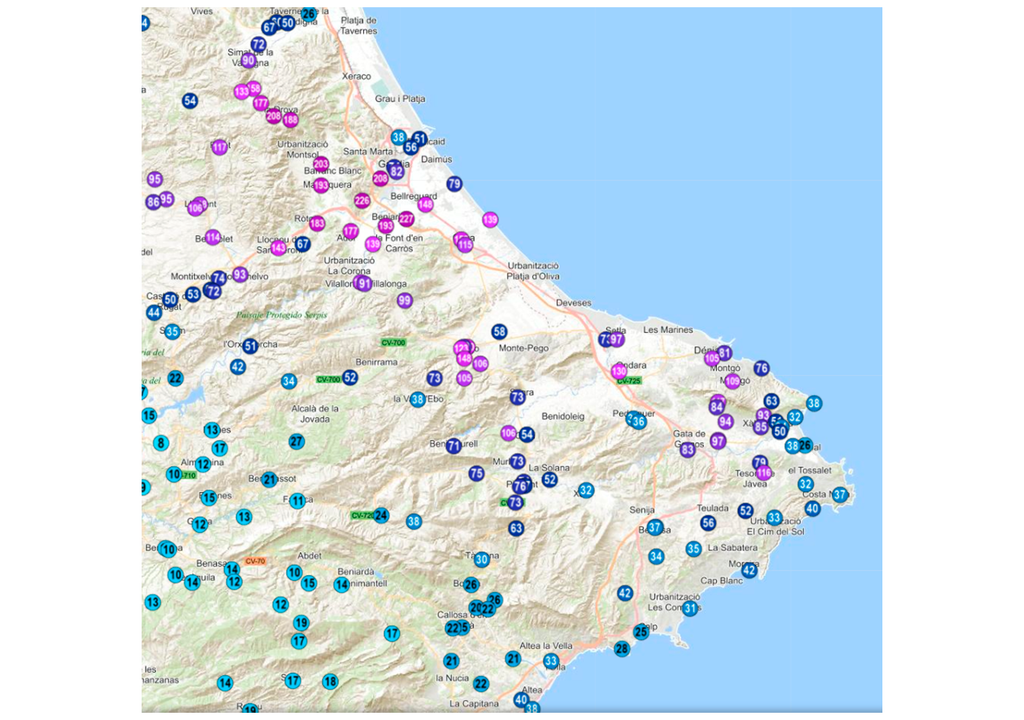1024x720 pixels.
Task: Select the 30 marker at Tàrbena
Action: (482, 559)
